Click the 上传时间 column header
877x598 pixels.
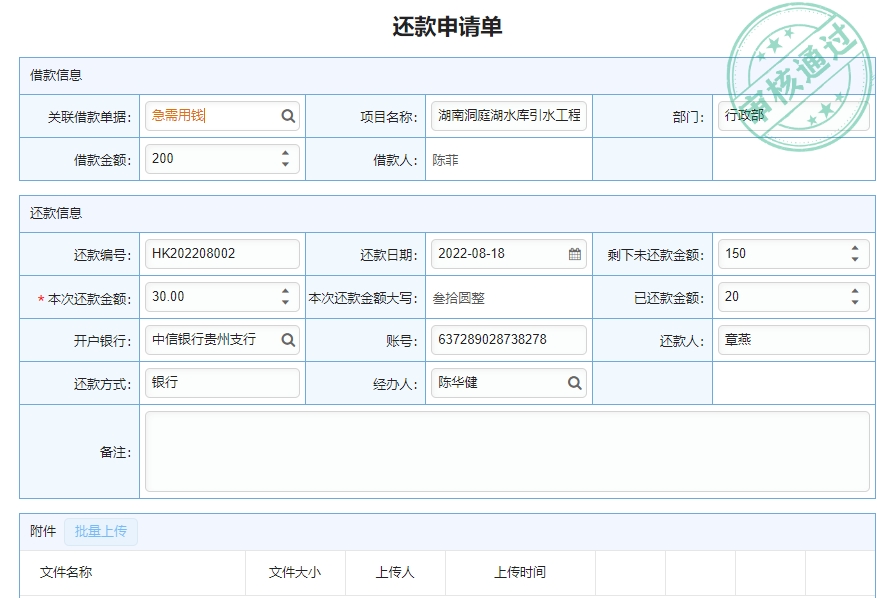click(x=520, y=572)
